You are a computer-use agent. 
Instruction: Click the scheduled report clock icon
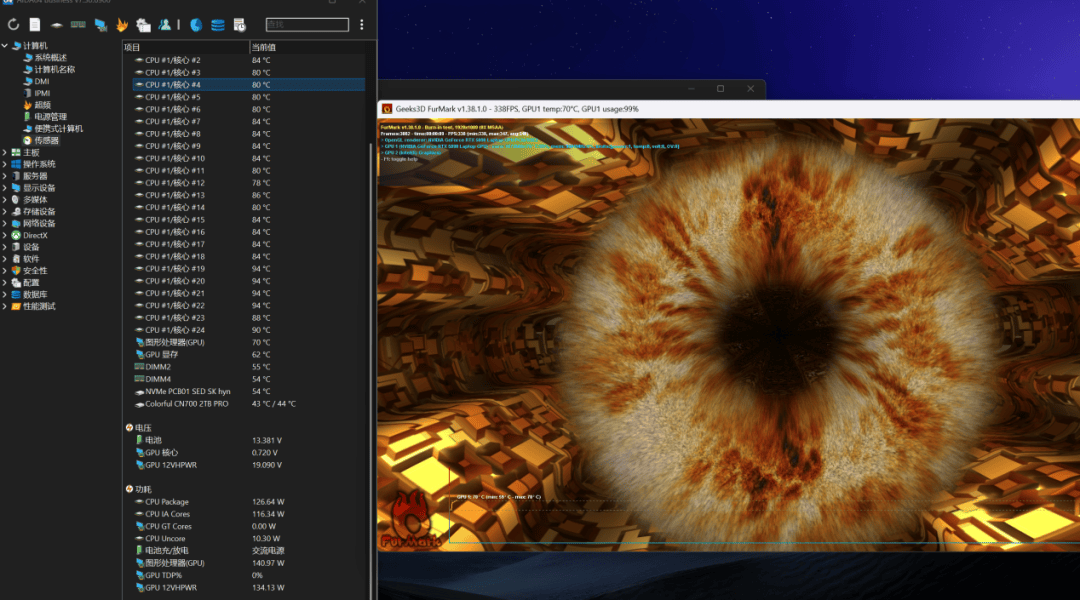tap(240, 25)
